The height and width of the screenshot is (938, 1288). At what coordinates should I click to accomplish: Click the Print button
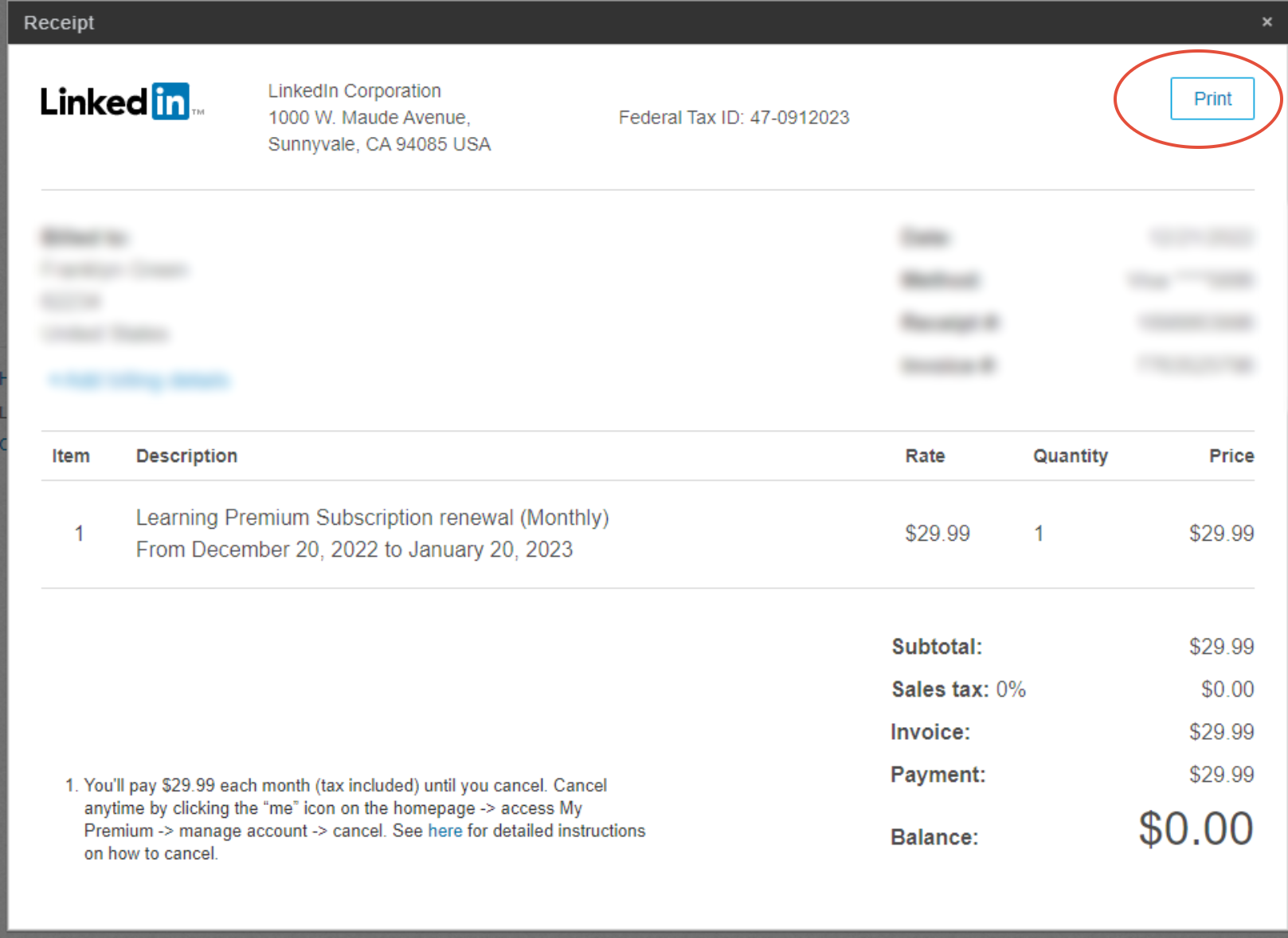coord(1212,99)
